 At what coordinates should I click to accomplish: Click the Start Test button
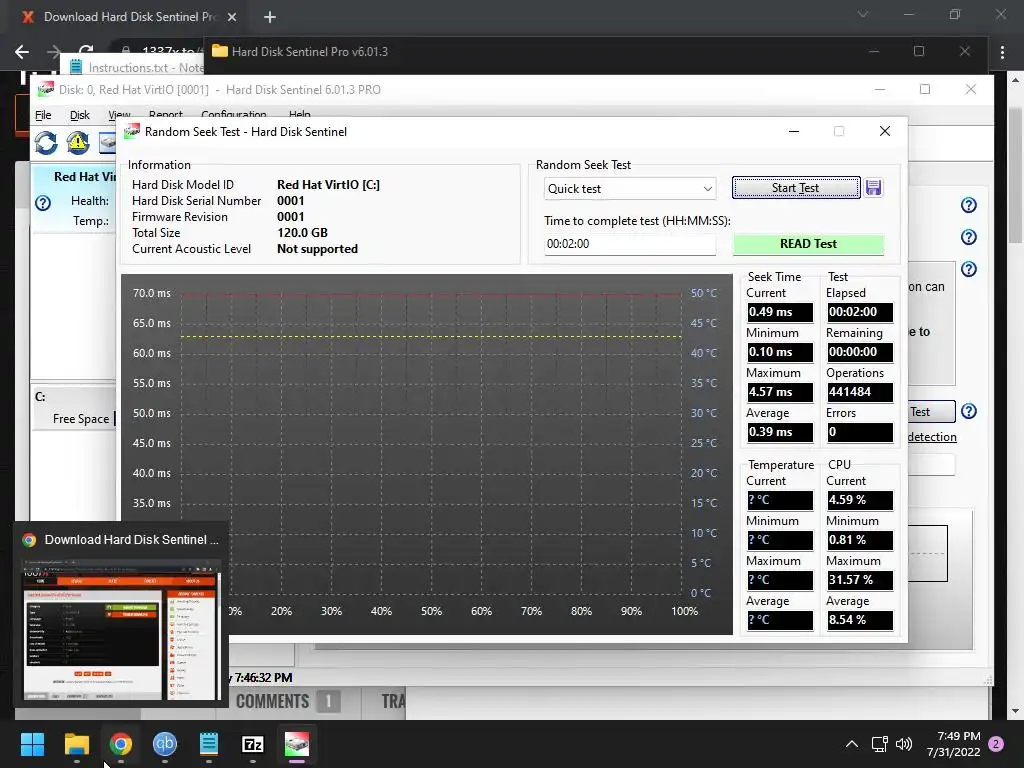coord(795,188)
